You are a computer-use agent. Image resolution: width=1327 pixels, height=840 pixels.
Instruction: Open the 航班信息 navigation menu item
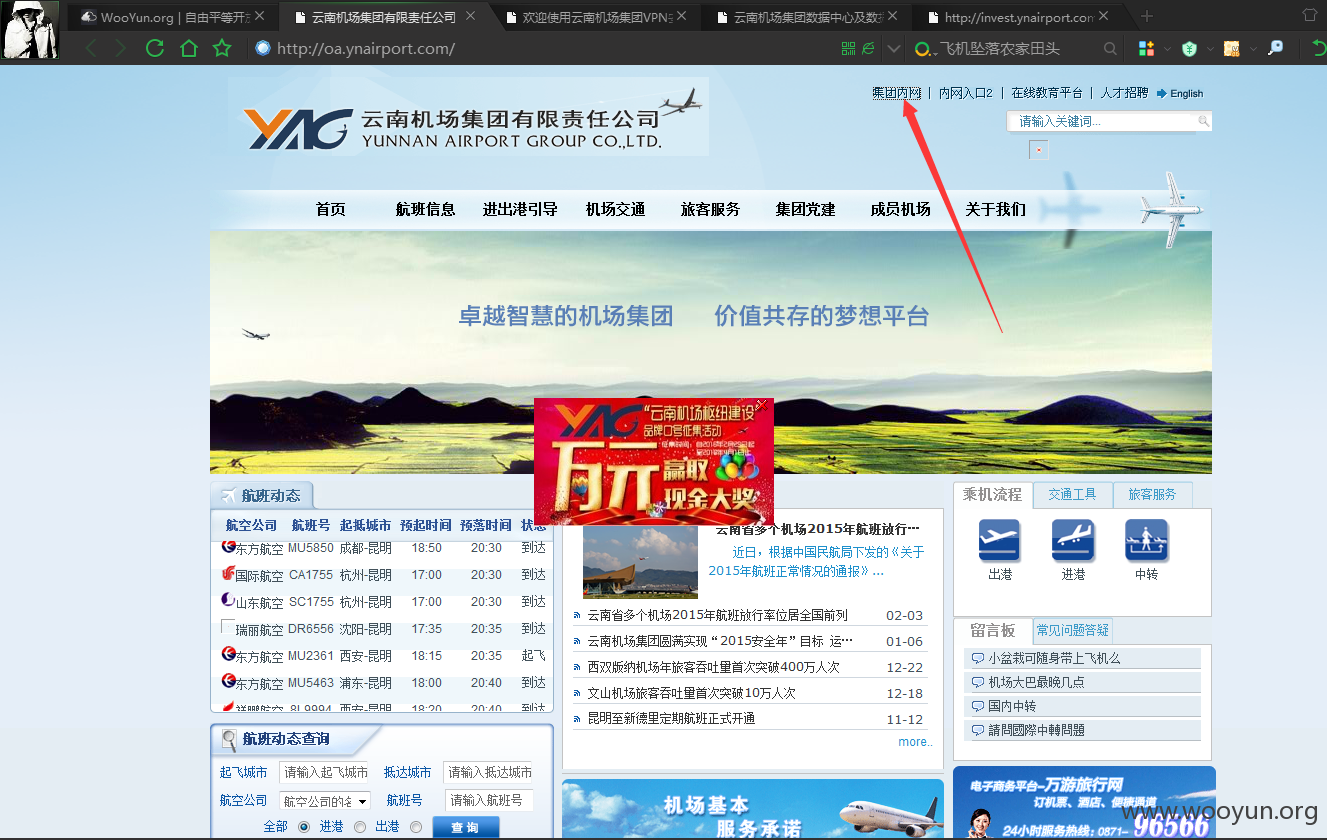click(x=425, y=209)
